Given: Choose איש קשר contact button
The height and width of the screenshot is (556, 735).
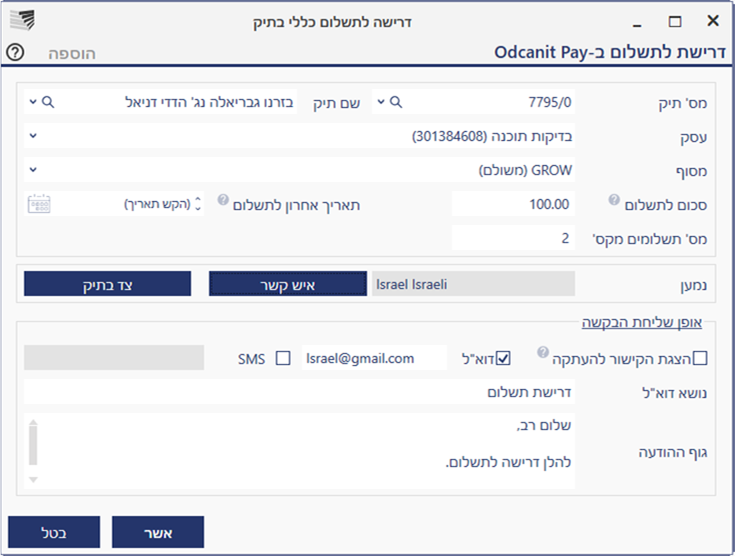Looking at the screenshot, I should pos(288,284).
